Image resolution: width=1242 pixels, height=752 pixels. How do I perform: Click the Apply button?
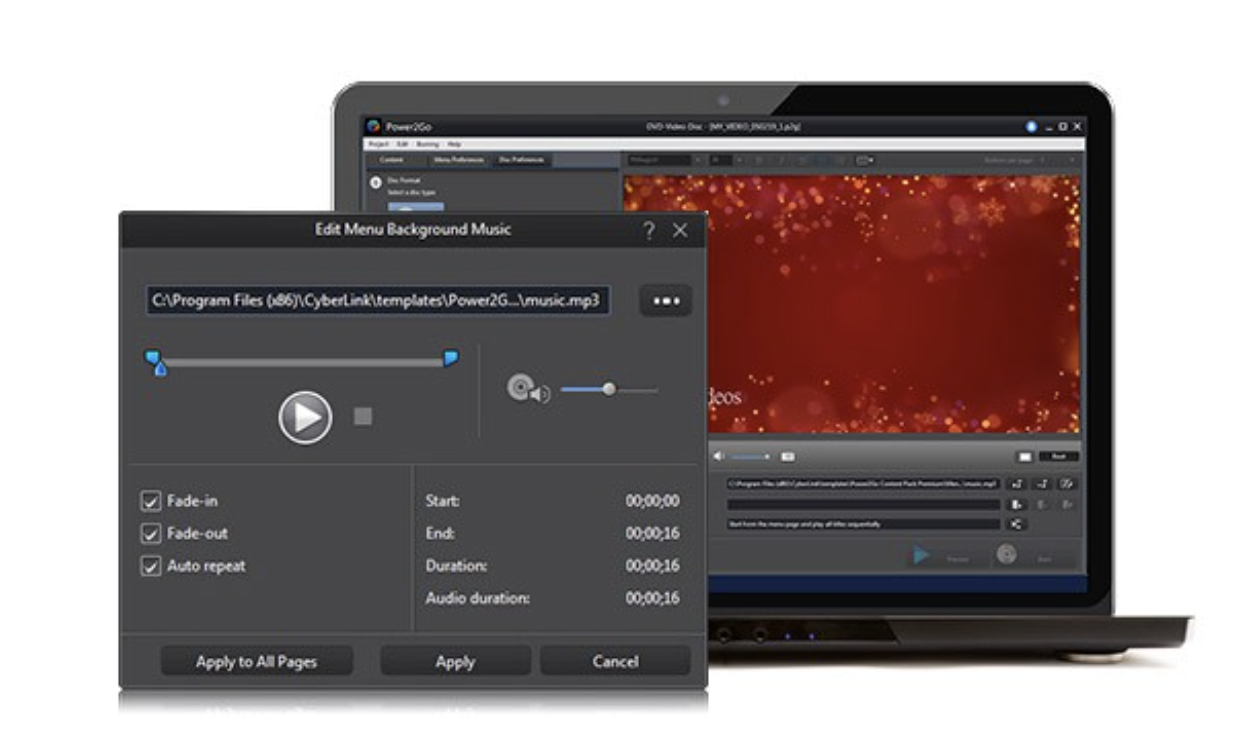455,661
